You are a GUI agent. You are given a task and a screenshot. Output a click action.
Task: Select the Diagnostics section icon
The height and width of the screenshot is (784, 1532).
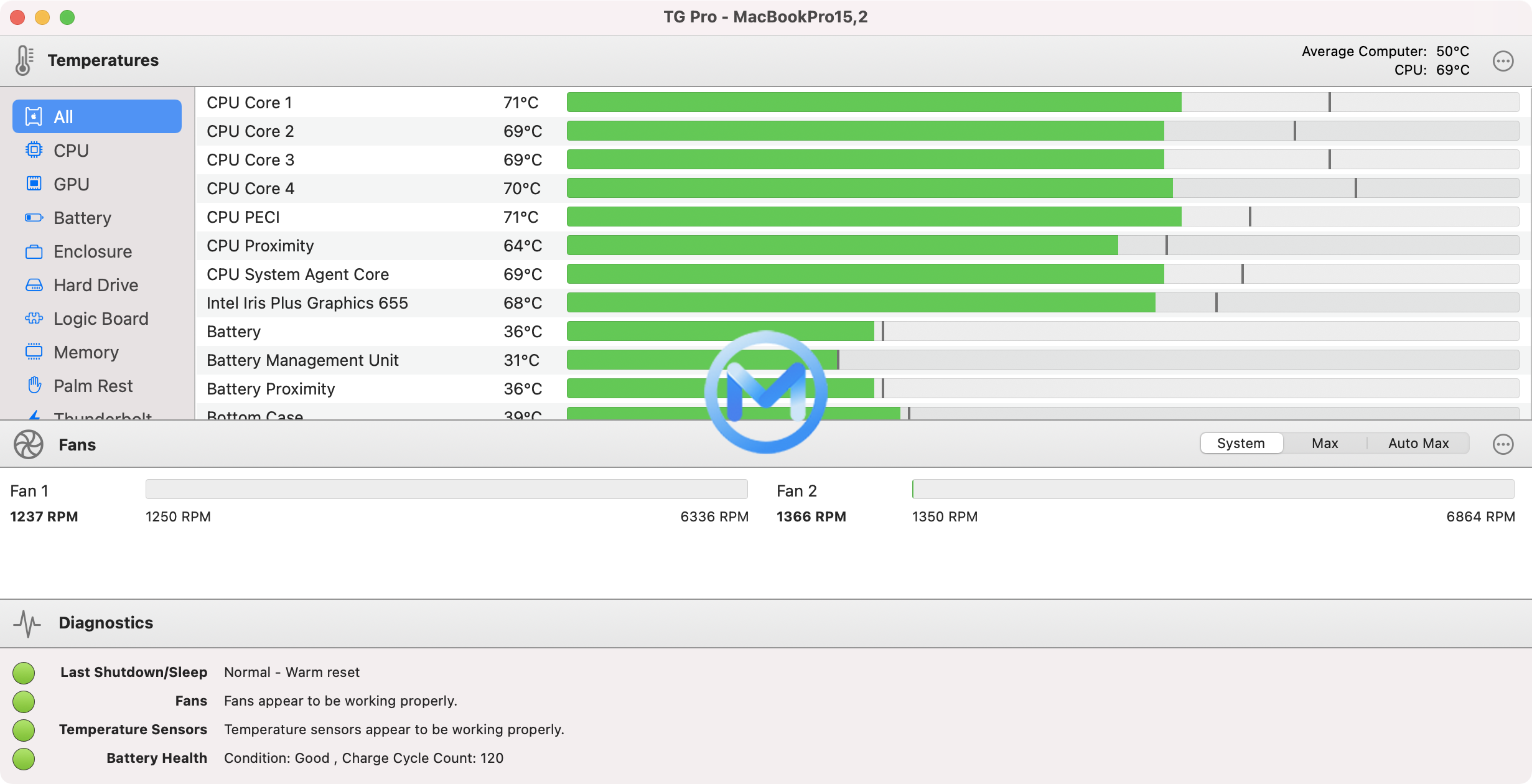[x=26, y=621]
